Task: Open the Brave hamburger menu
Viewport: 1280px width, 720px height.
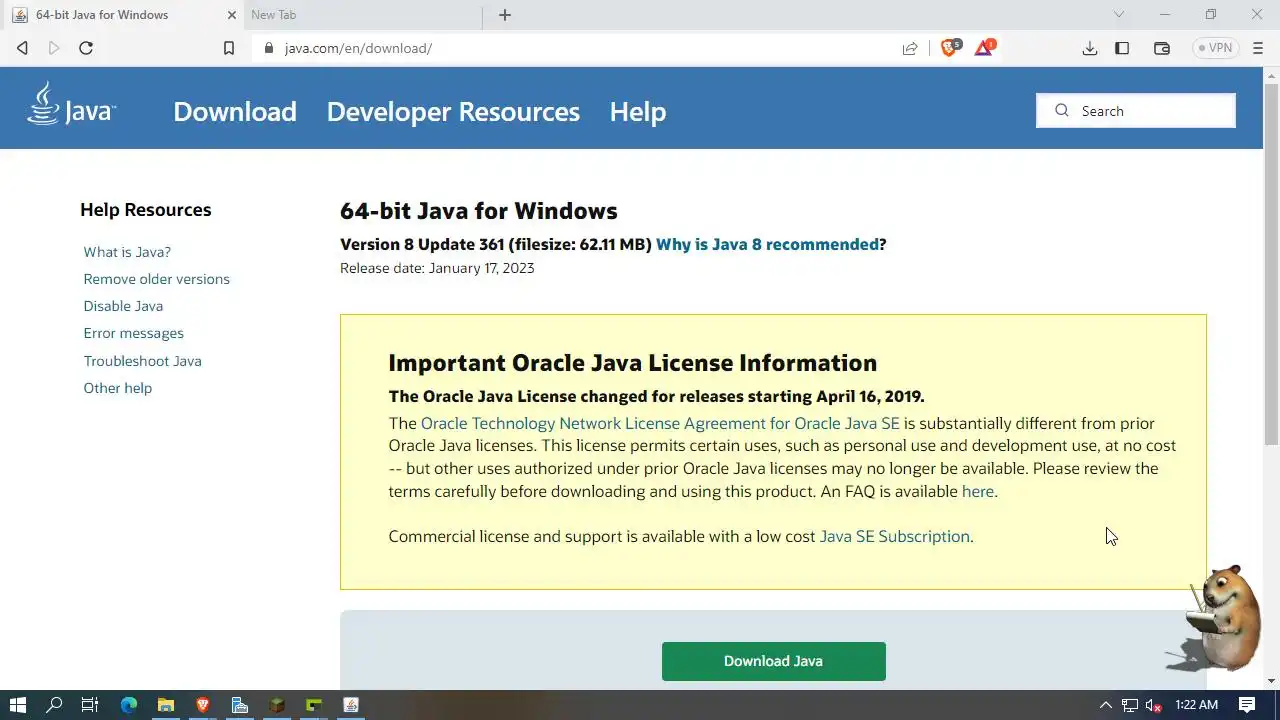Action: [1258, 48]
